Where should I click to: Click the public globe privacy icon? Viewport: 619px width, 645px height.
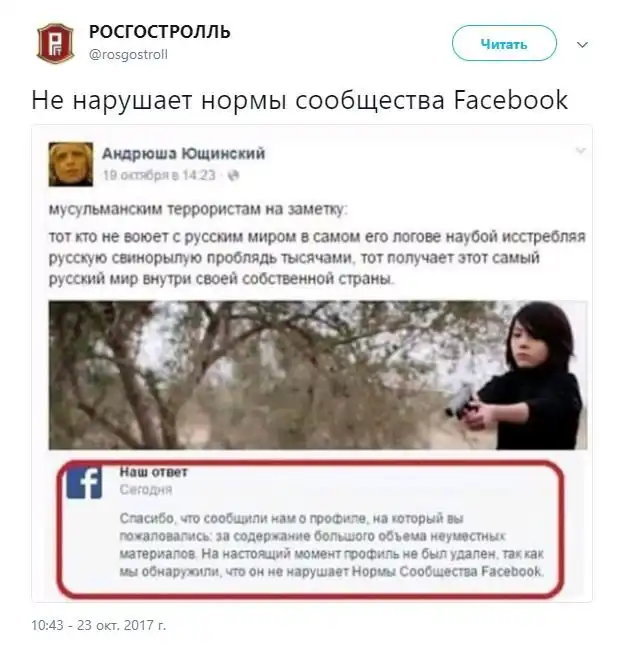(x=234, y=176)
